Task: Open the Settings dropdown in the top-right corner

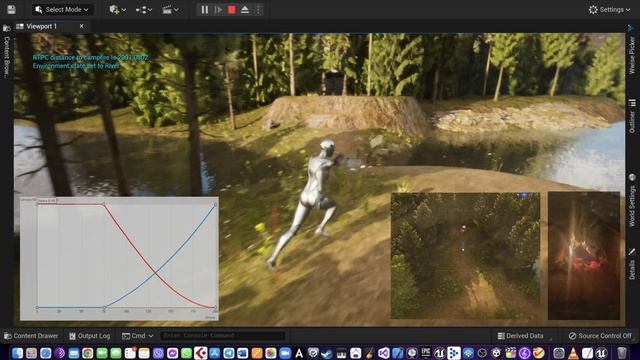Action: [x=609, y=9]
